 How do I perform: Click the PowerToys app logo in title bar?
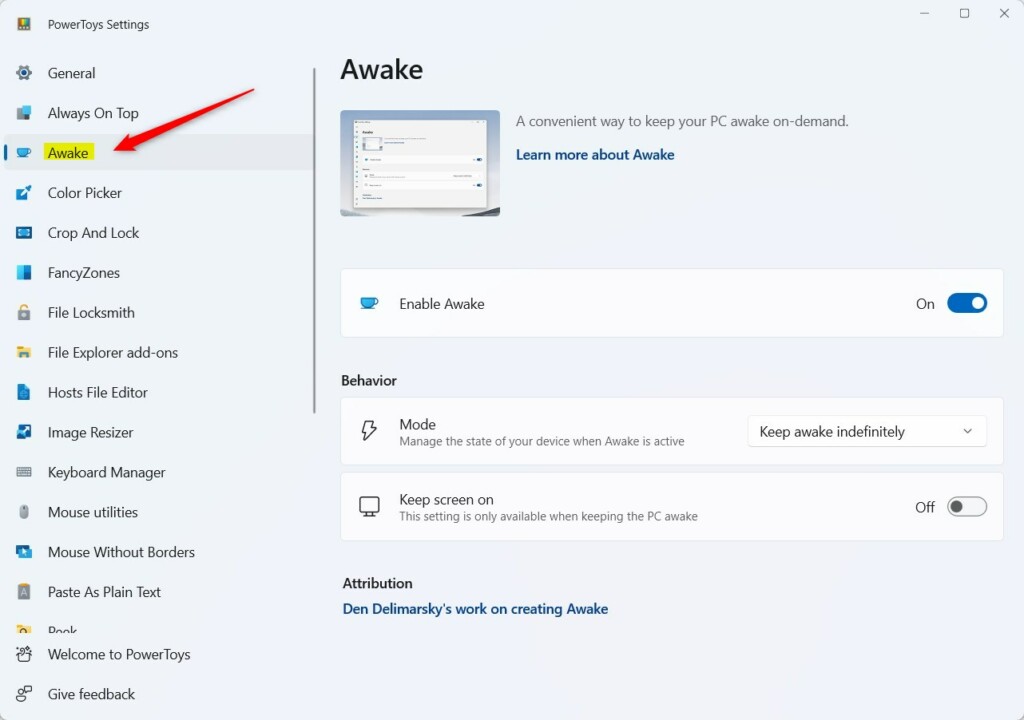coord(24,24)
